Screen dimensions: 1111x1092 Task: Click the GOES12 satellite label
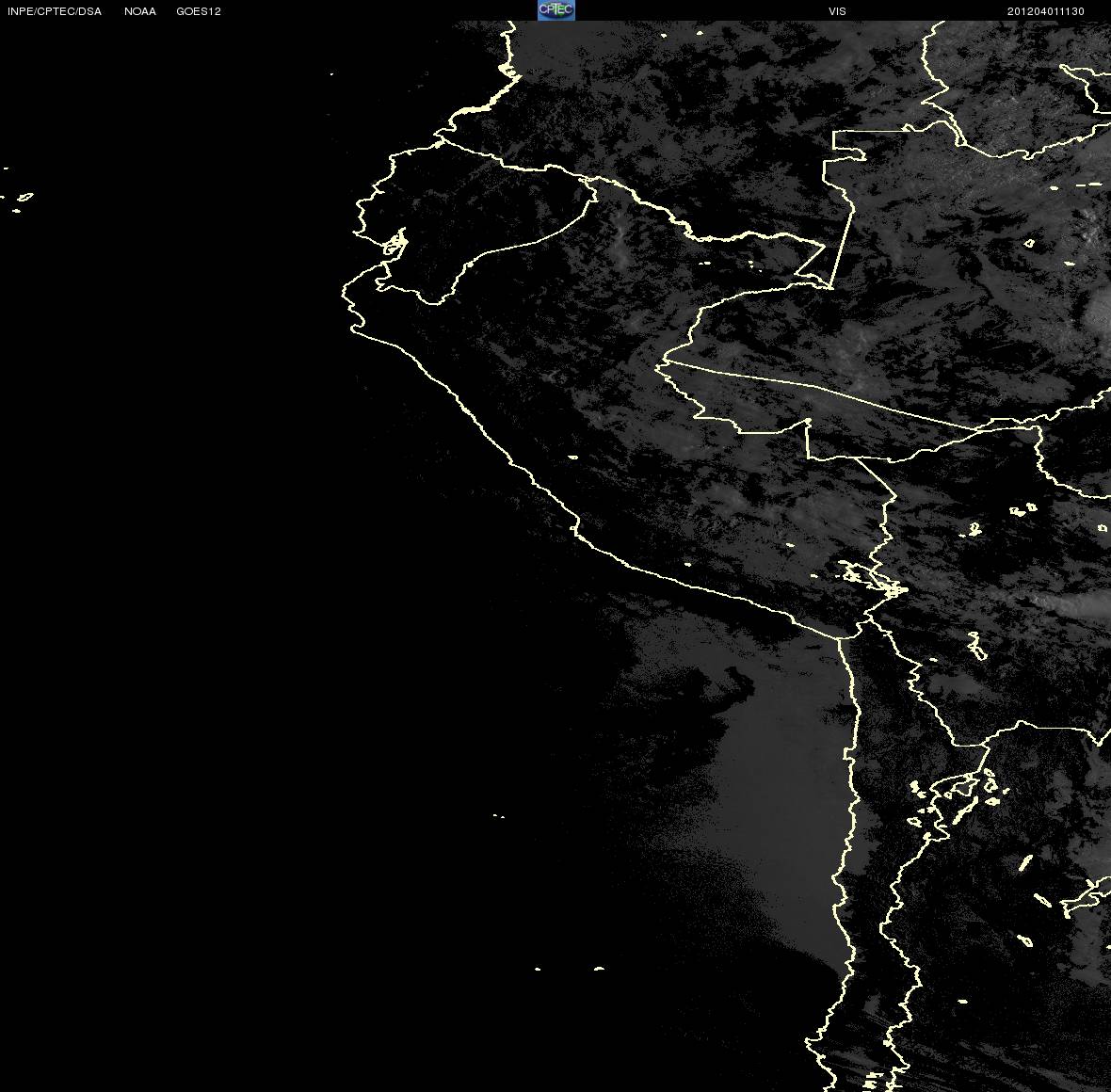(199, 11)
